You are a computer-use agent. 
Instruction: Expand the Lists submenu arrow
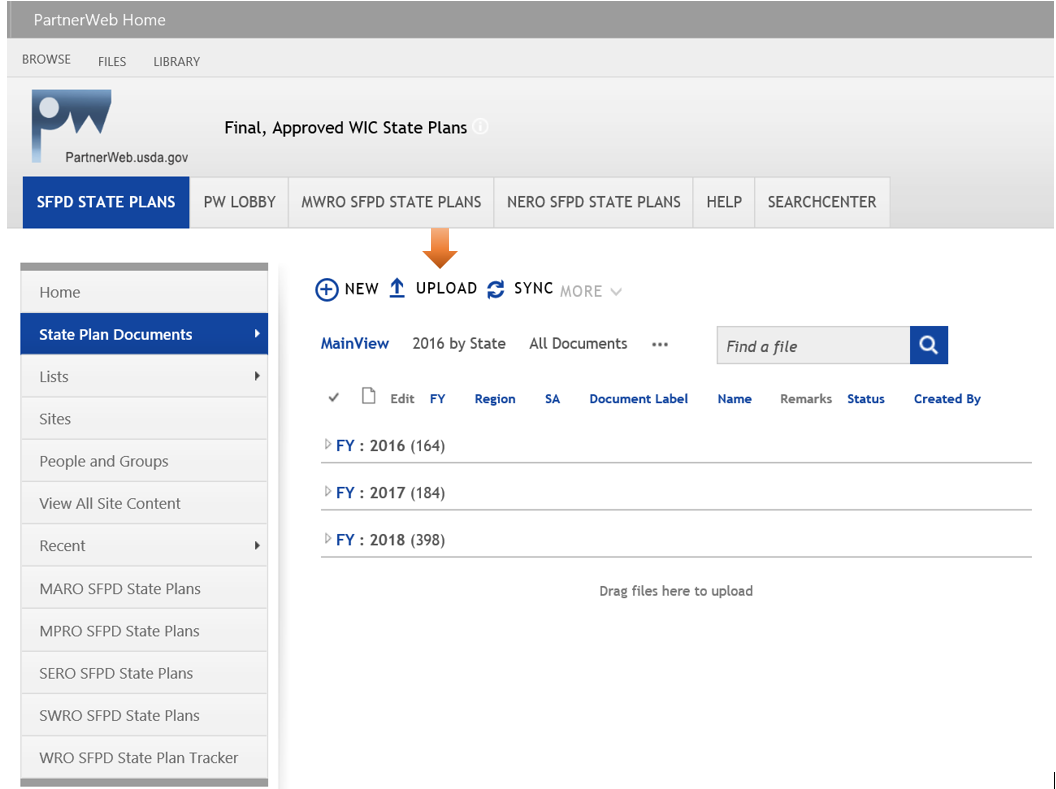(x=257, y=376)
